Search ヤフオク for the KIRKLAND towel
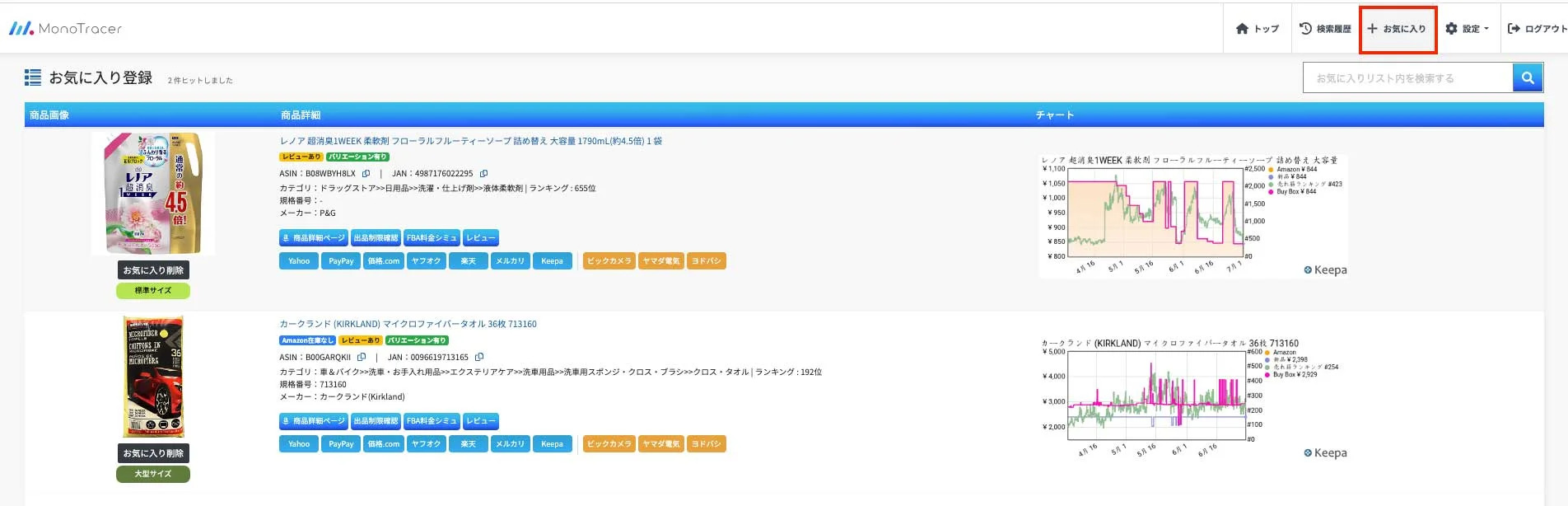 [426, 444]
